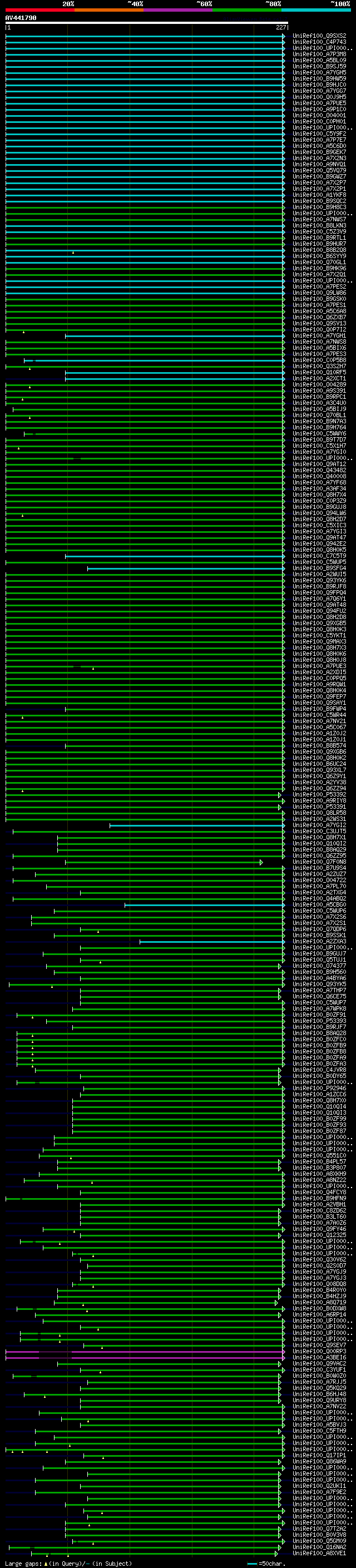Select the UniRef100_P53392 label
The height and width of the screenshot is (1568, 356).
[x=319, y=795]
